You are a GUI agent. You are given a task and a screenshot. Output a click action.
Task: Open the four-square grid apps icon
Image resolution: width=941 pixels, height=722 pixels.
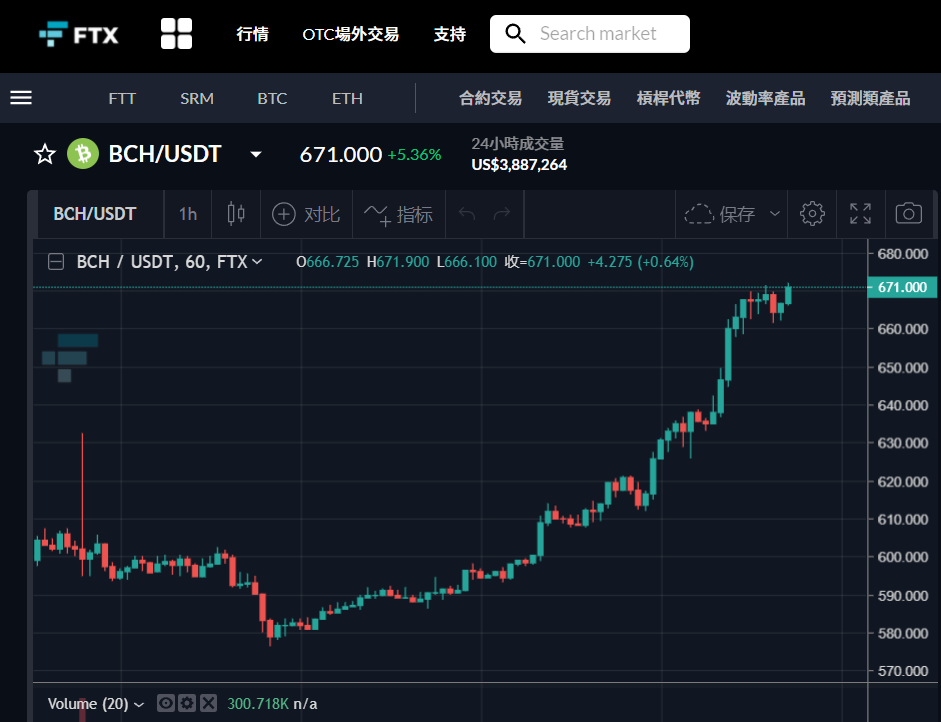coord(176,34)
